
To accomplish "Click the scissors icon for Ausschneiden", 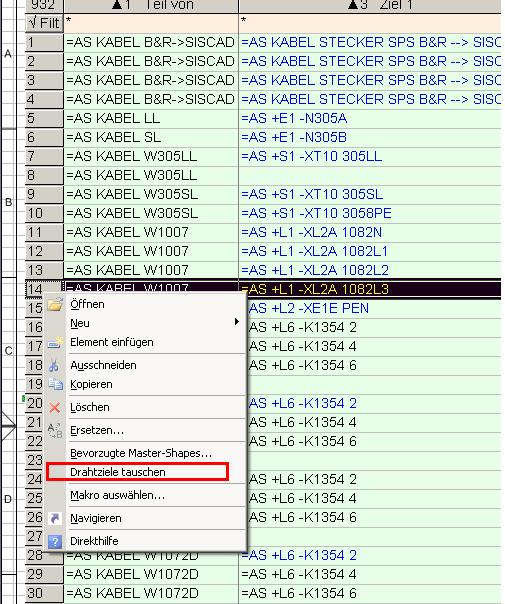I will pyautogui.click(x=54, y=365).
